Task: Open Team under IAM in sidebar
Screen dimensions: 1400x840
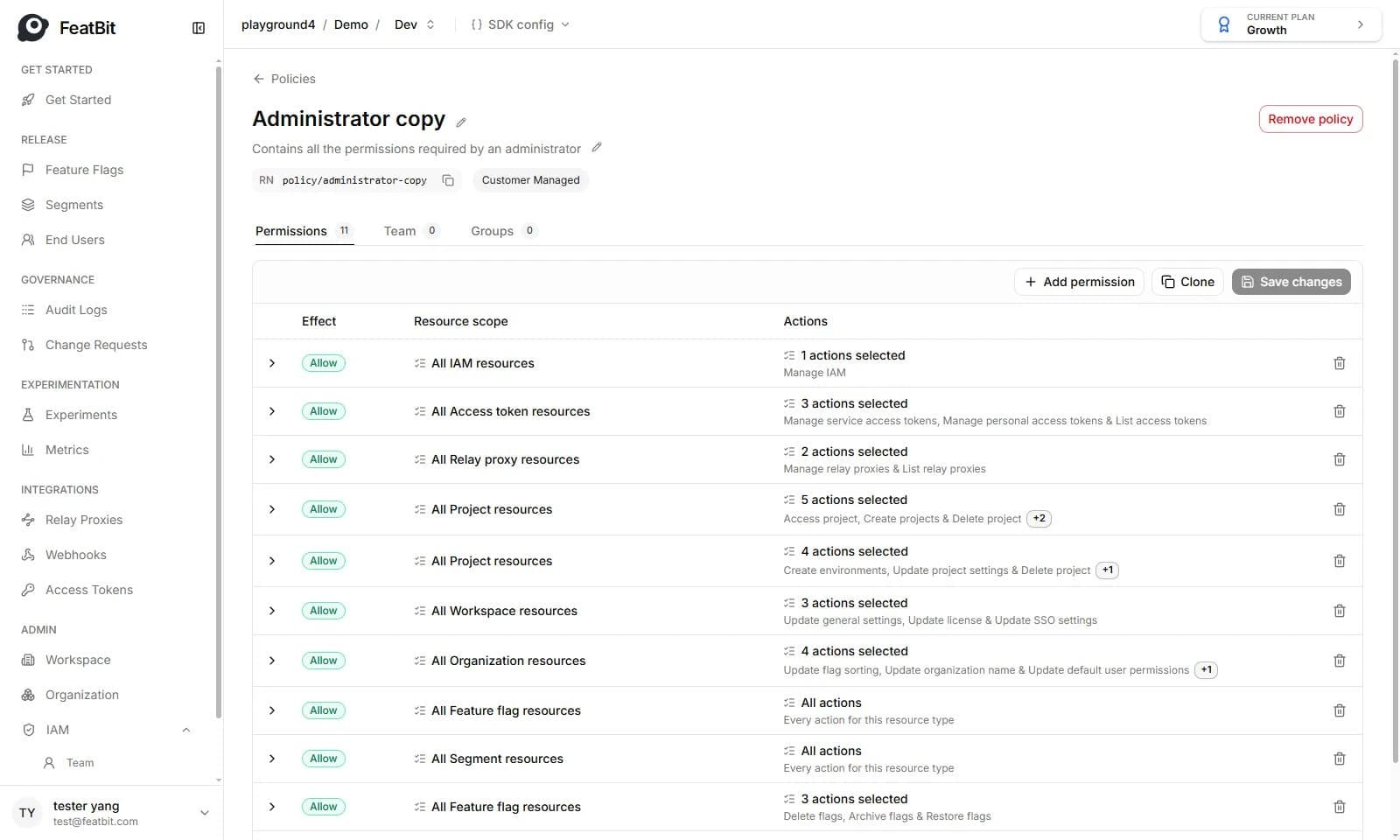Action: (80, 763)
